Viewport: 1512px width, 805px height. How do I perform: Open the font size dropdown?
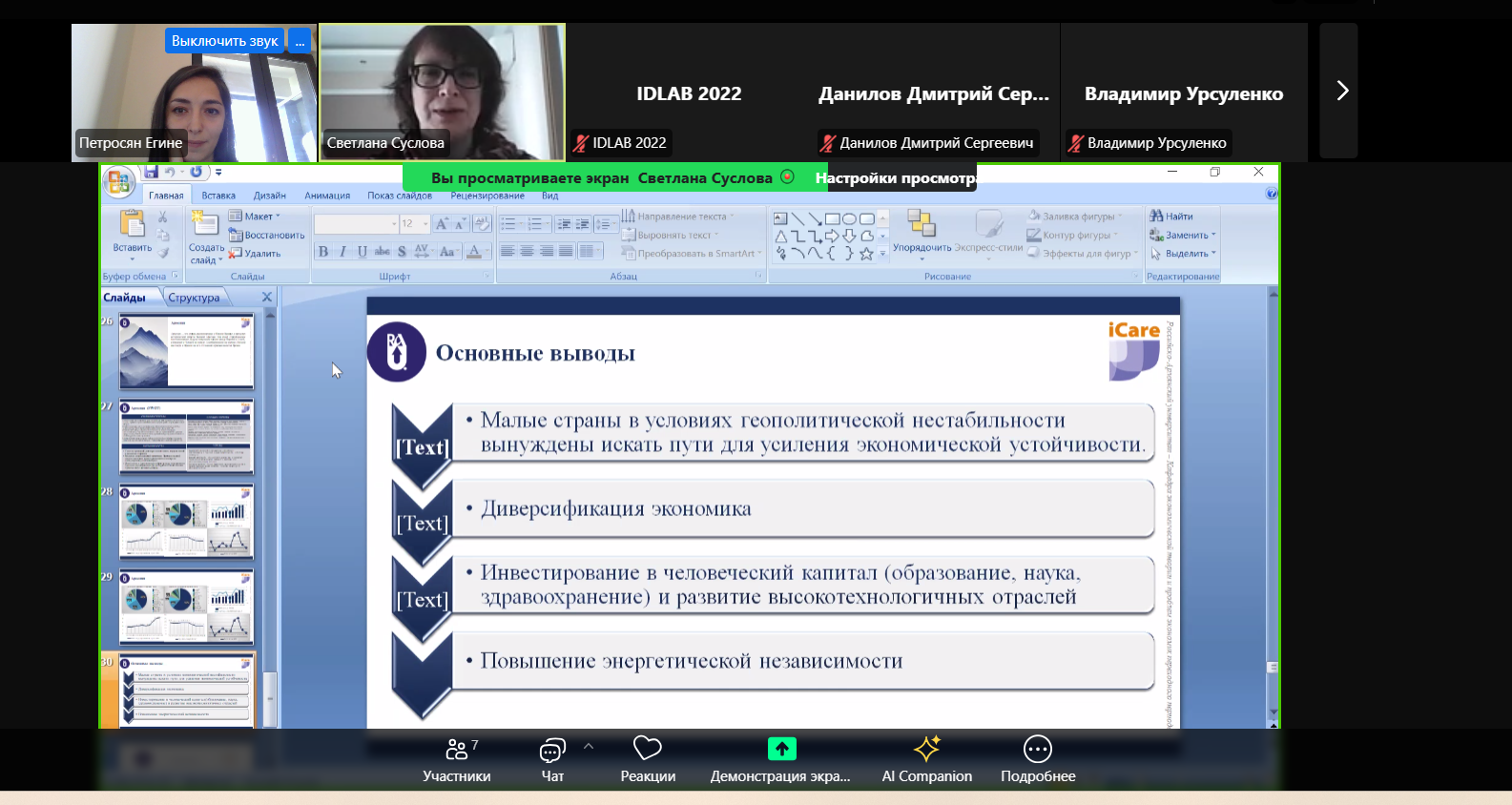click(425, 224)
